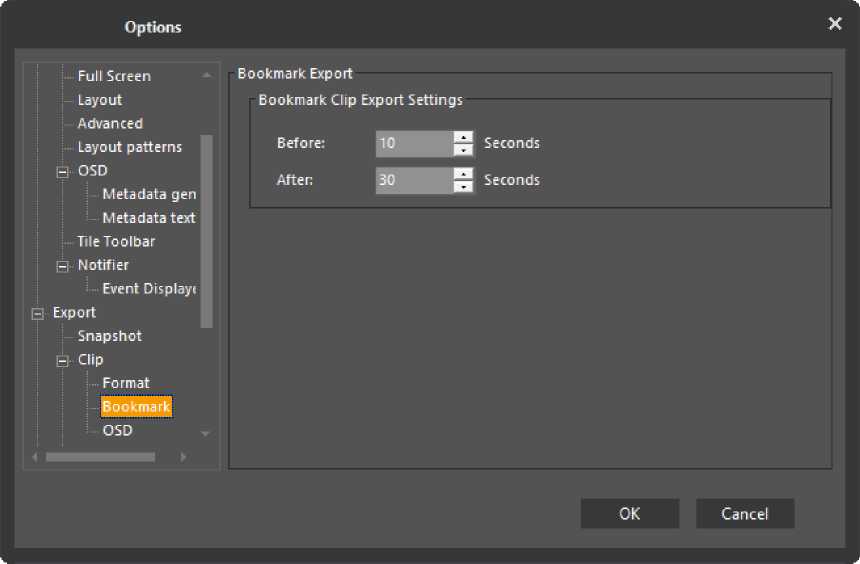Collapse the Clip tree node
The image size is (860, 564).
62,360
